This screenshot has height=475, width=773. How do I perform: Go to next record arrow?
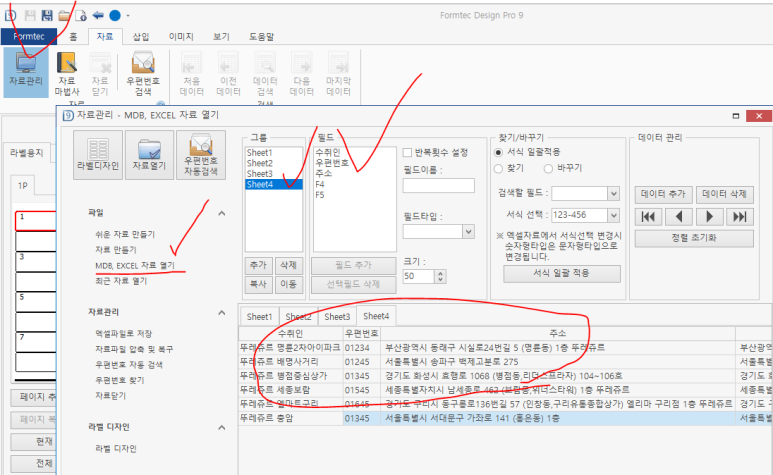coord(709,217)
